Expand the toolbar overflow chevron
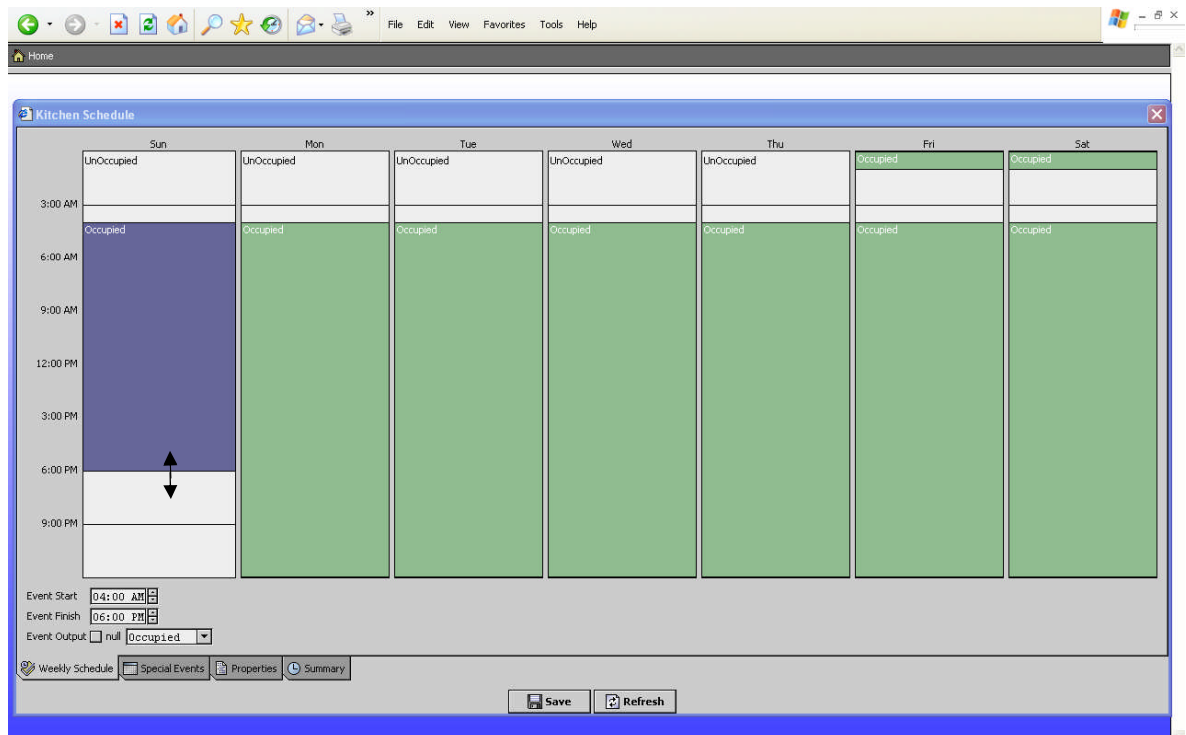 [x=370, y=14]
